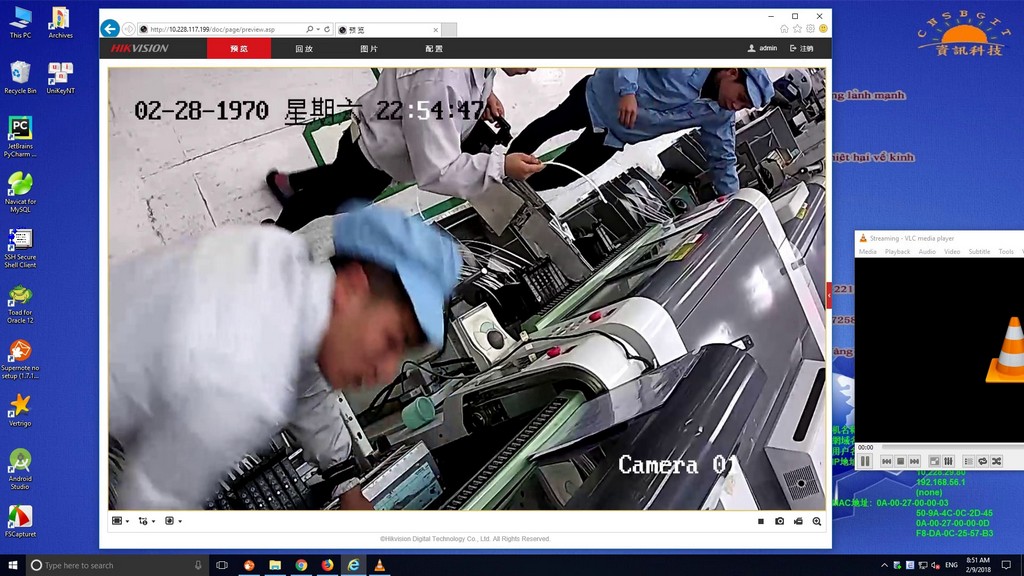Click the admin user link

click(762, 48)
